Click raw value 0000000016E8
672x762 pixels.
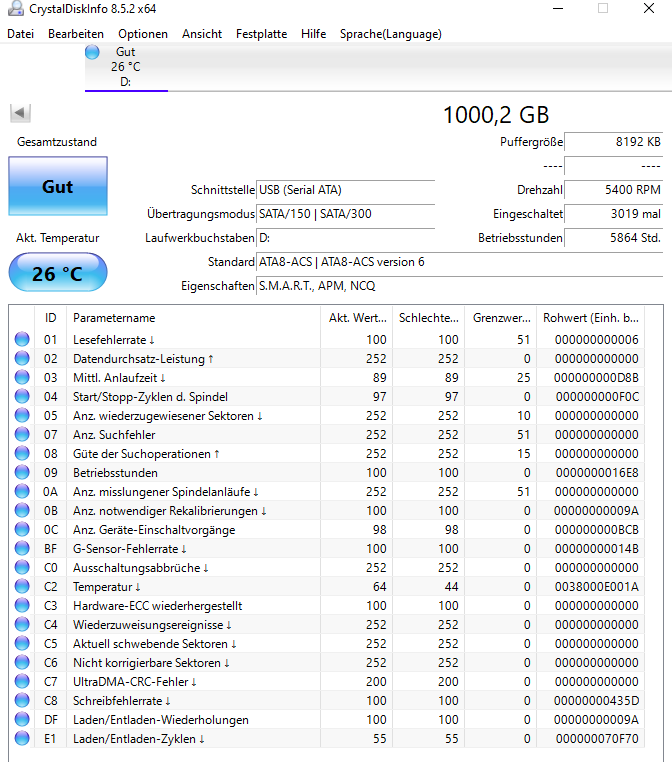click(597, 473)
